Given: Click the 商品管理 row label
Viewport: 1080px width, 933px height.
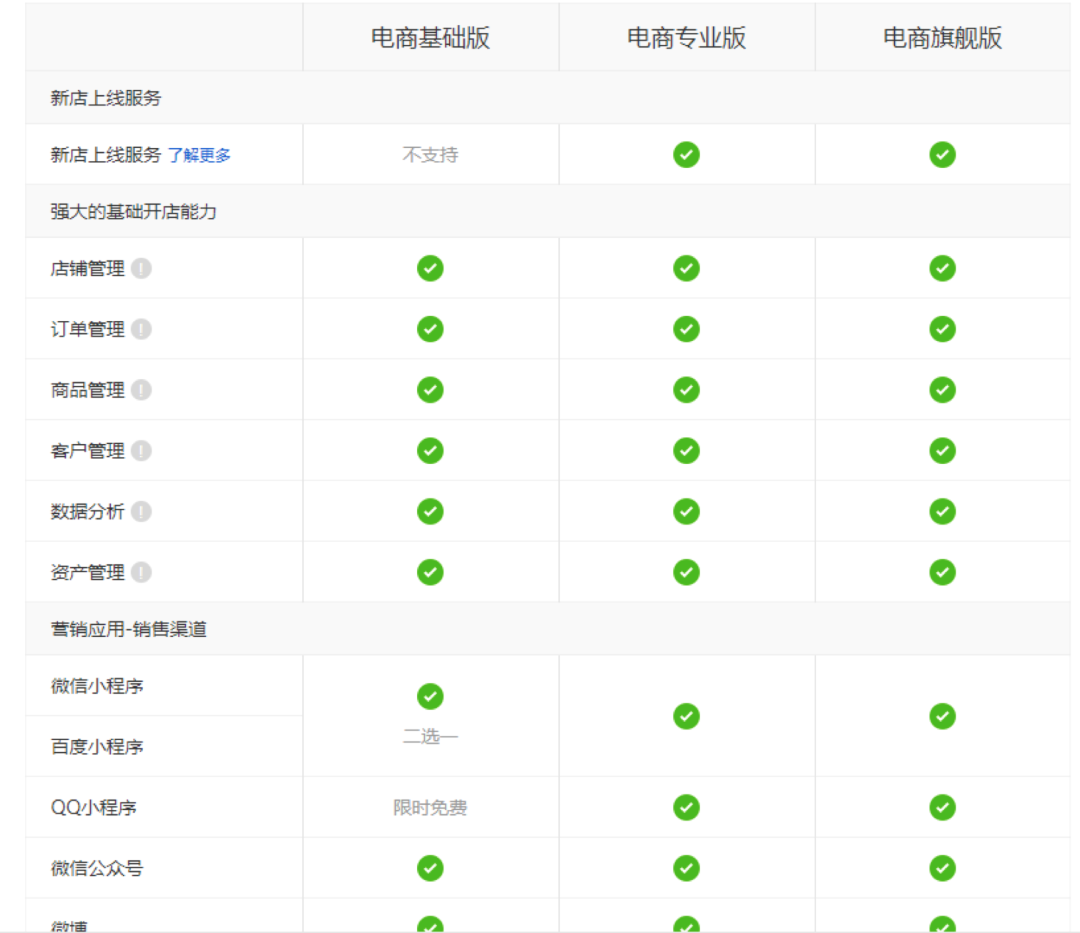Looking at the screenshot, I should coord(87,390).
